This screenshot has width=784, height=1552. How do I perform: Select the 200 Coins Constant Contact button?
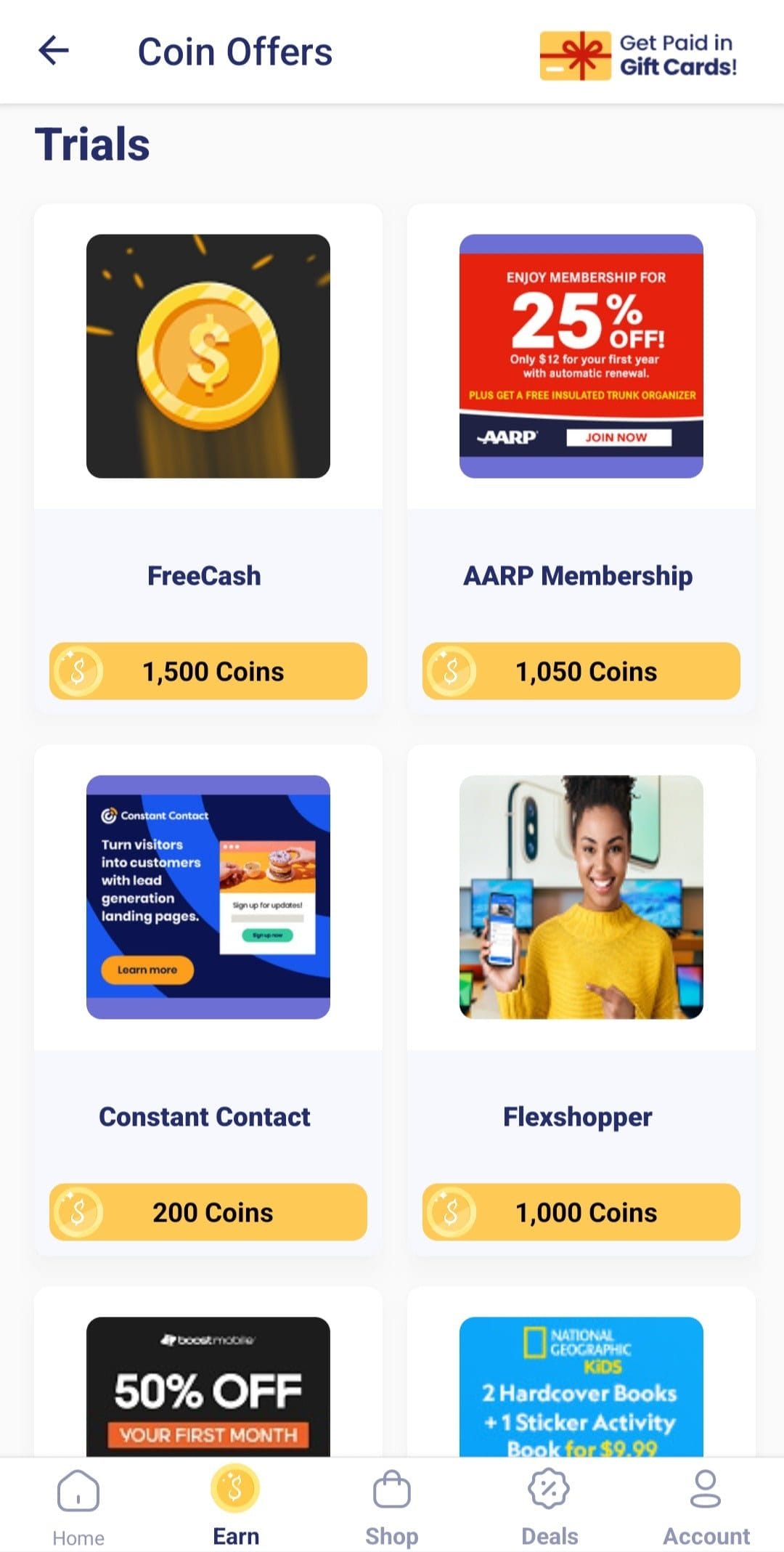(x=208, y=1212)
